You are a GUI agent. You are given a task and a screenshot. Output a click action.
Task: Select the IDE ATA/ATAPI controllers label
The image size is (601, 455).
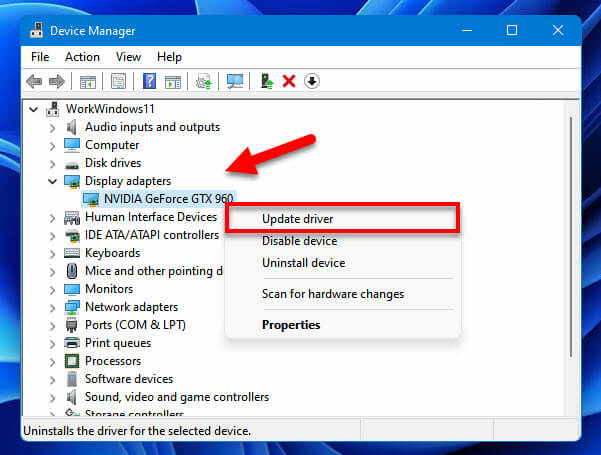click(x=152, y=235)
